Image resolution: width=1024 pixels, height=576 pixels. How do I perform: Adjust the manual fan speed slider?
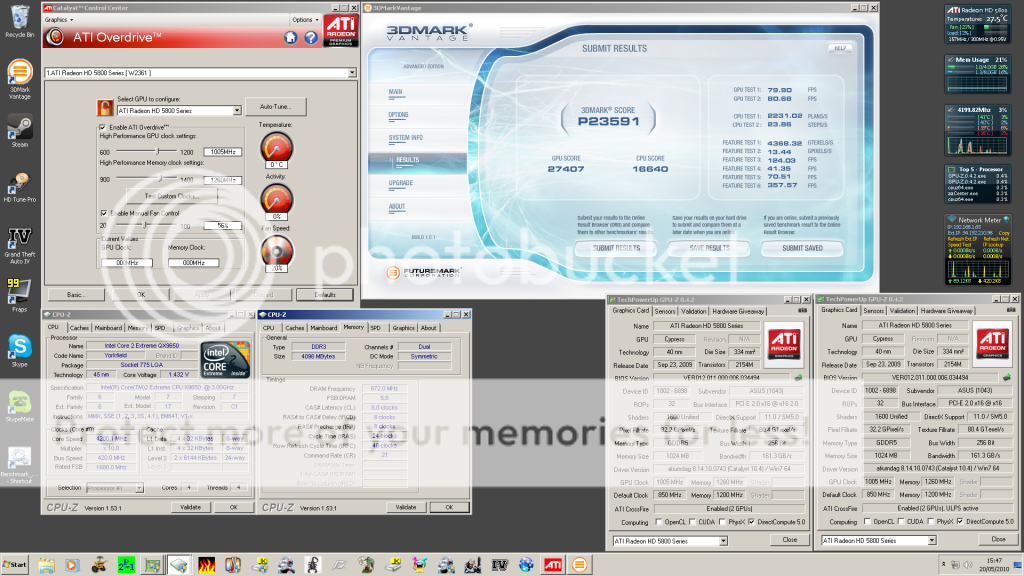(x=143, y=225)
